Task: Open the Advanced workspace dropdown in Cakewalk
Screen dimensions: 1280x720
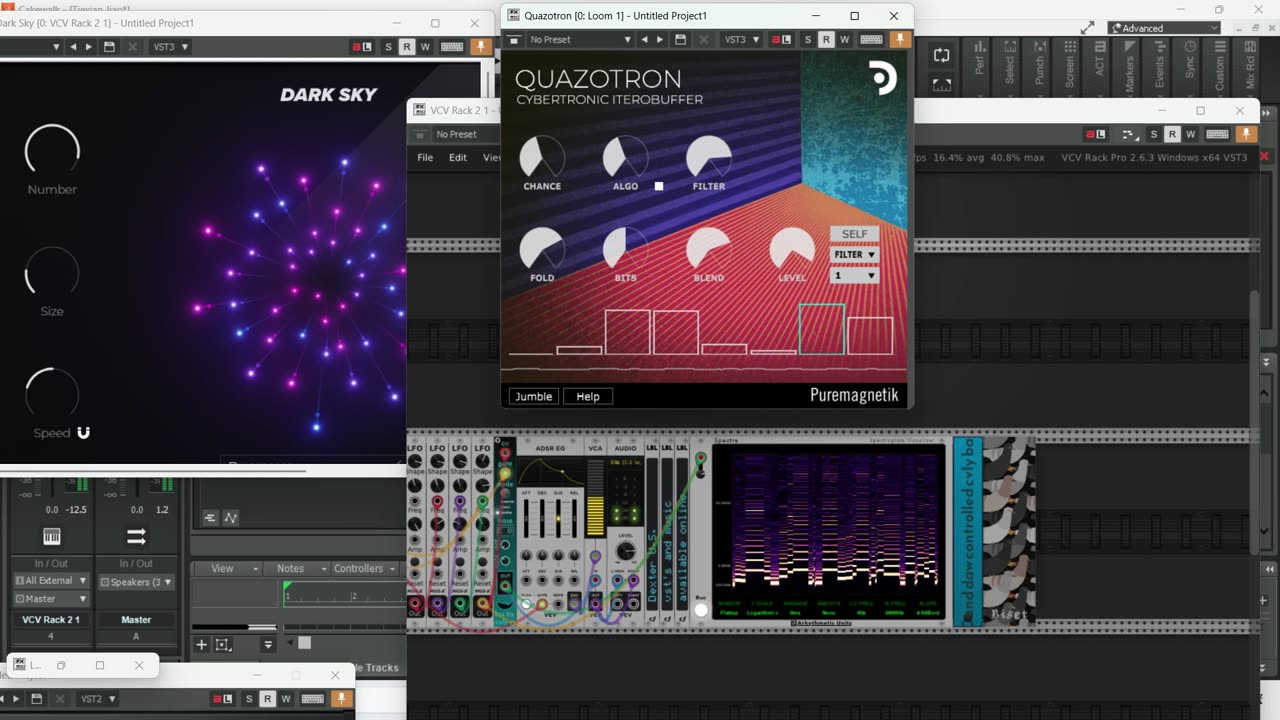Action: (x=1164, y=28)
